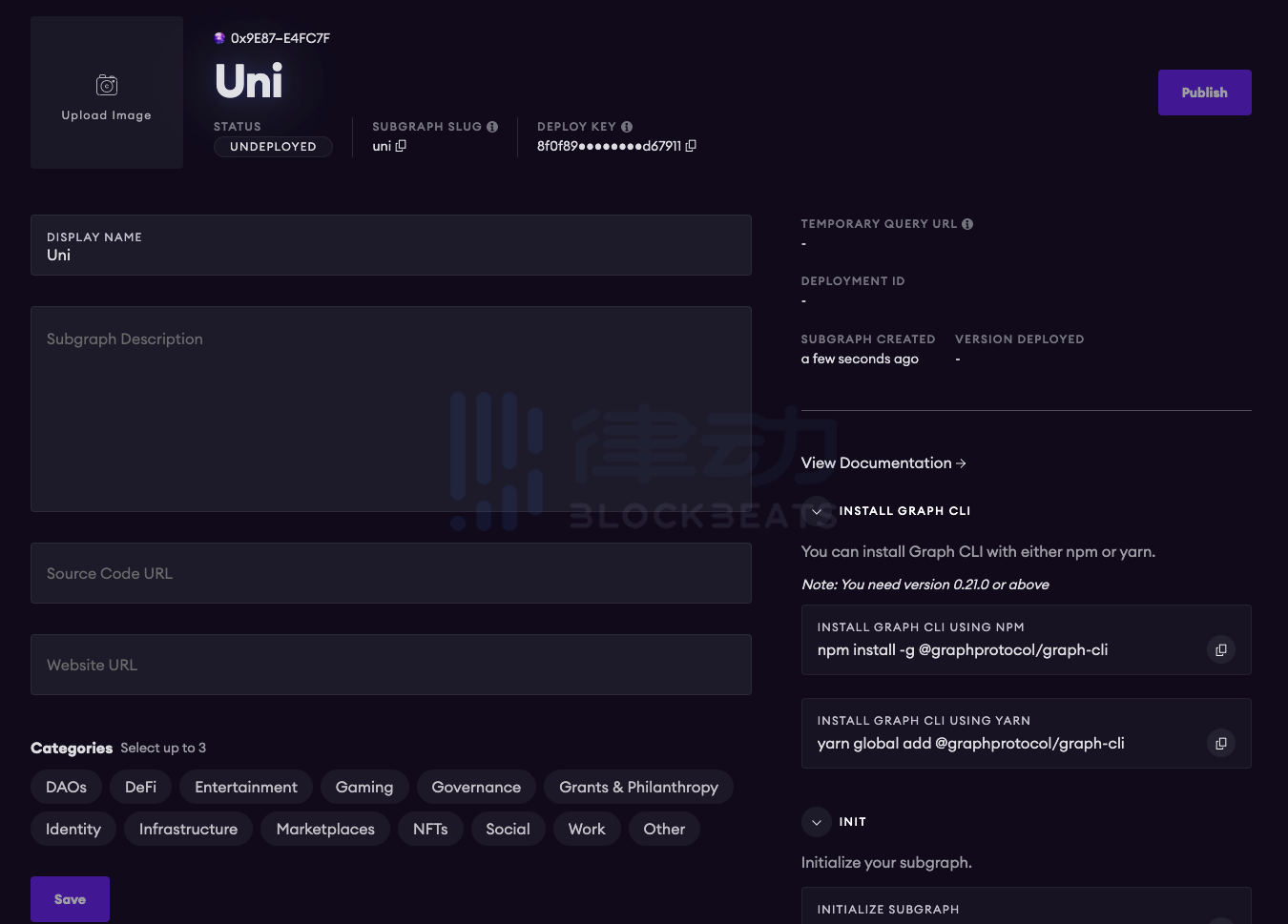Select the Other category

(664, 829)
